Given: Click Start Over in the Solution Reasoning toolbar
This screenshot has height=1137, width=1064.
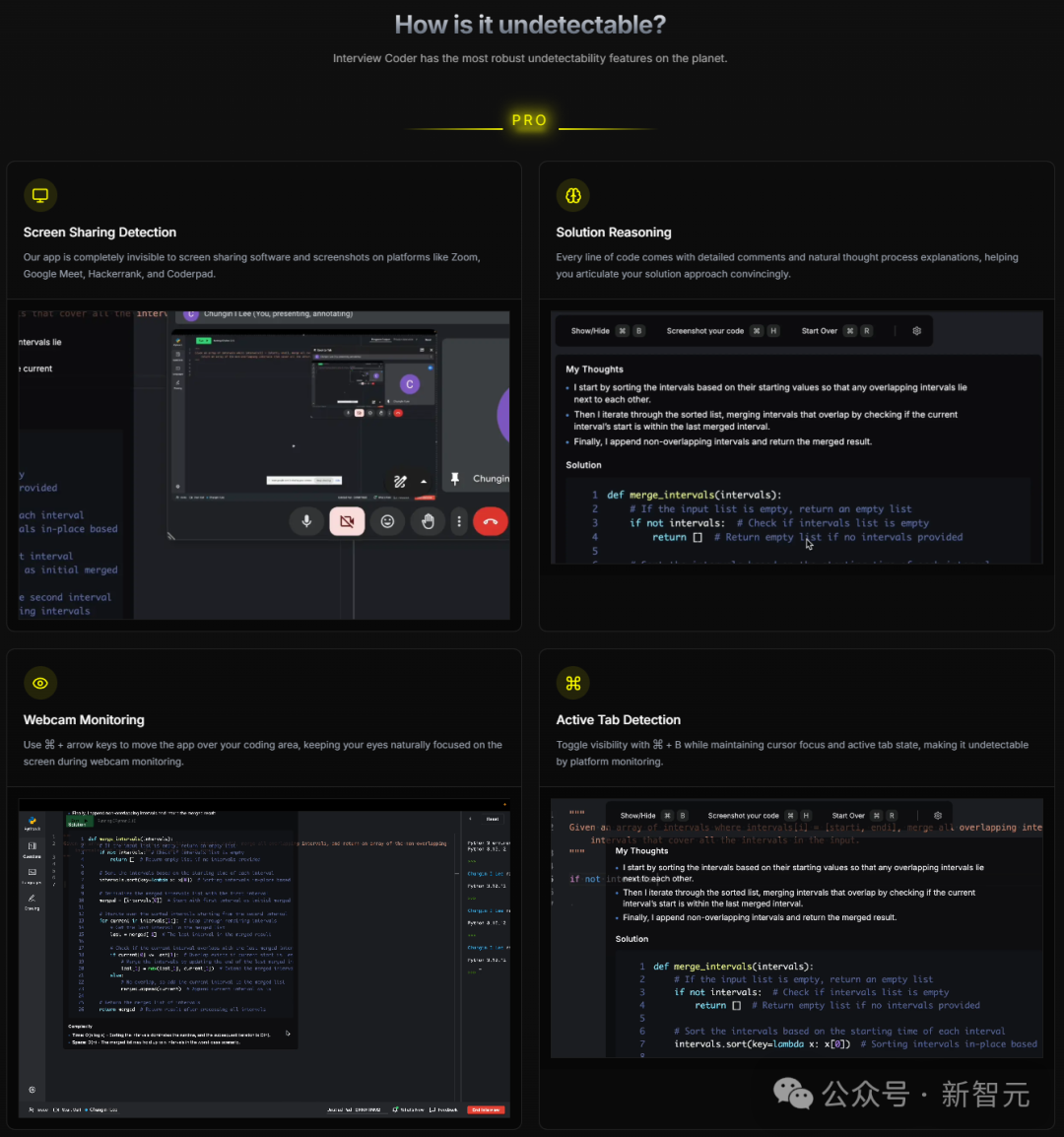Looking at the screenshot, I should tap(819, 331).
